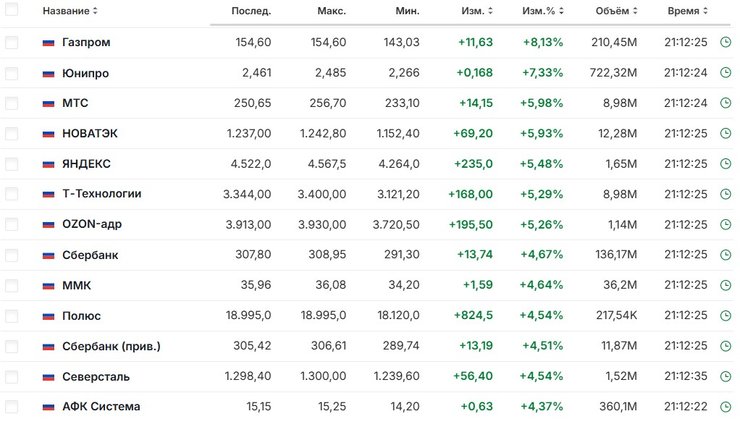The image size is (740, 421).
Task: Toggle the select-all checkbox in header
Action: [12, 11]
